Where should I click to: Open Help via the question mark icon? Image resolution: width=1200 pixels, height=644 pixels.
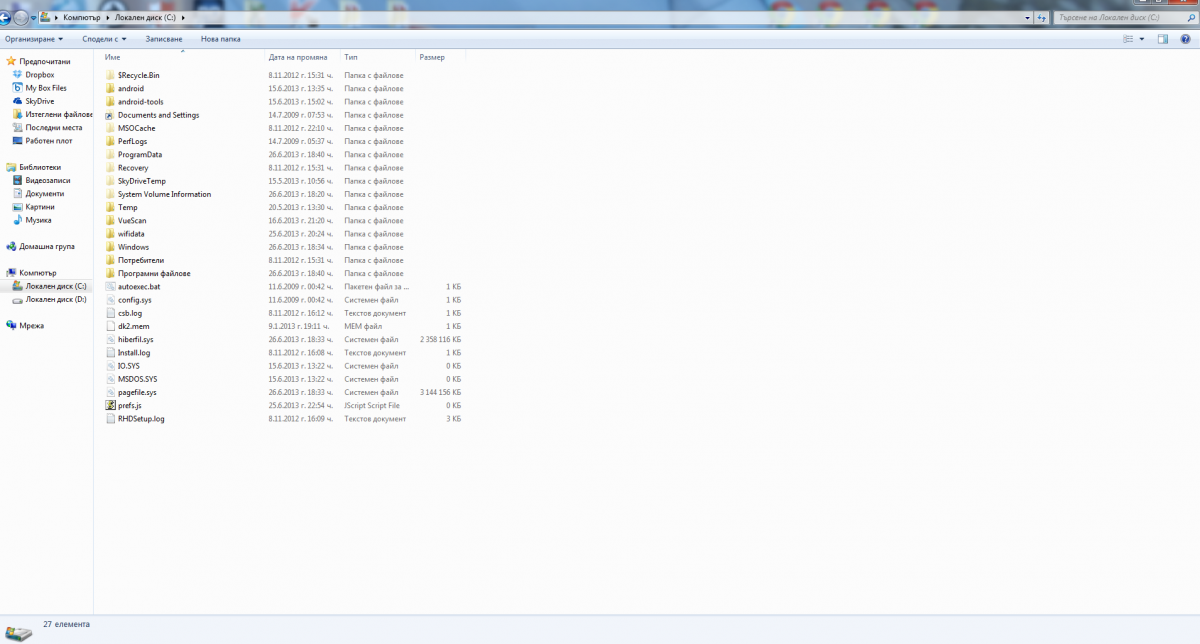click(x=1186, y=39)
